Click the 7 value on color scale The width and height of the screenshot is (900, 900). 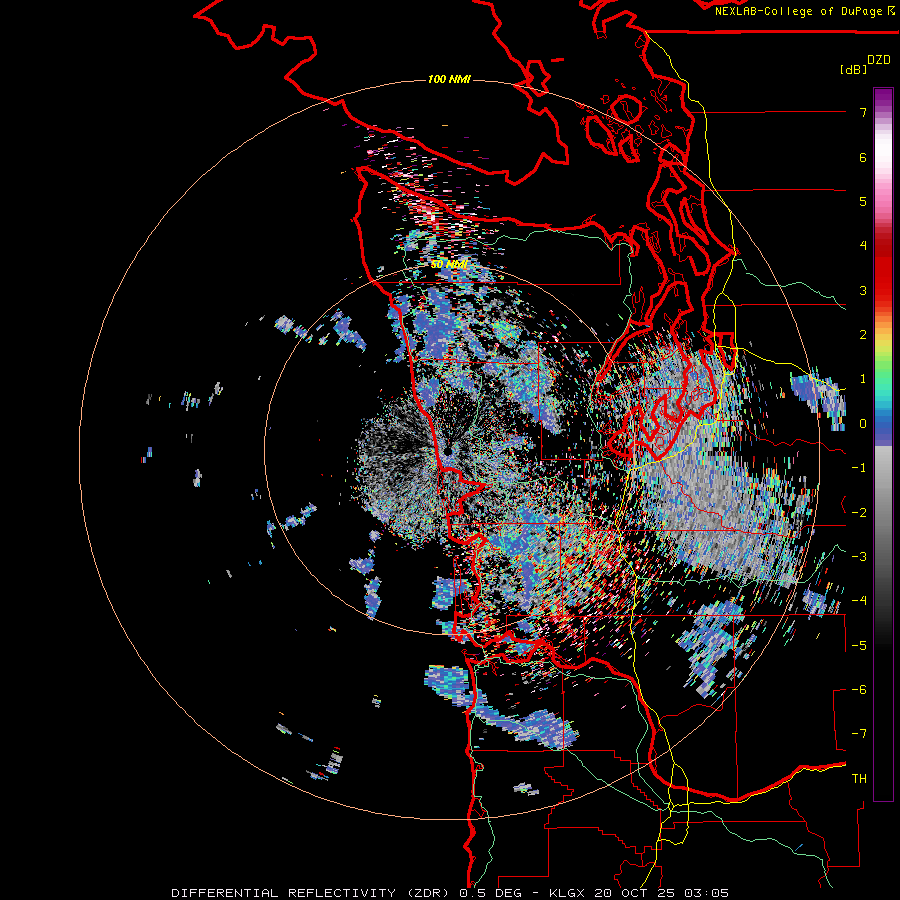pos(863,112)
